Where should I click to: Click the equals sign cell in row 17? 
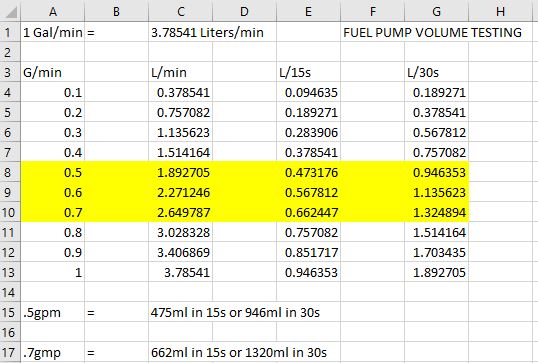click(x=116, y=352)
